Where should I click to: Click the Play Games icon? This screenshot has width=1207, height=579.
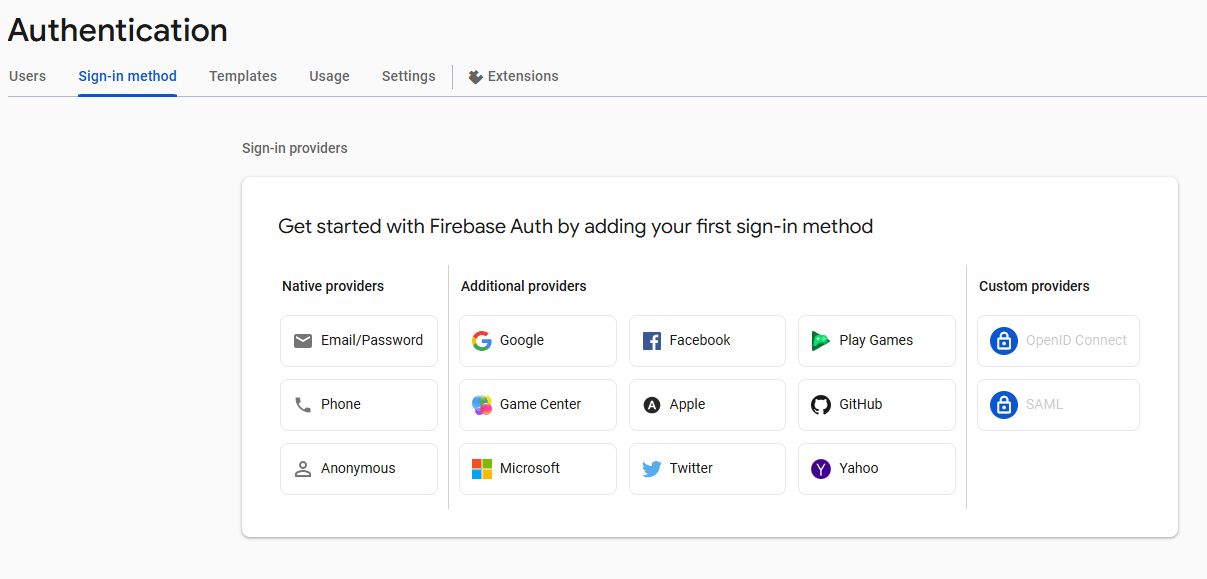tap(821, 341)
